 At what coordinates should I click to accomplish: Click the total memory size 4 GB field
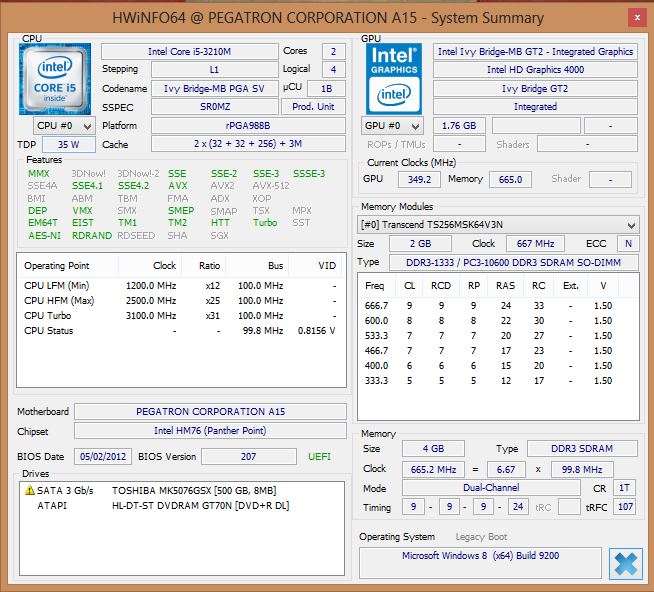pos(433,448)
